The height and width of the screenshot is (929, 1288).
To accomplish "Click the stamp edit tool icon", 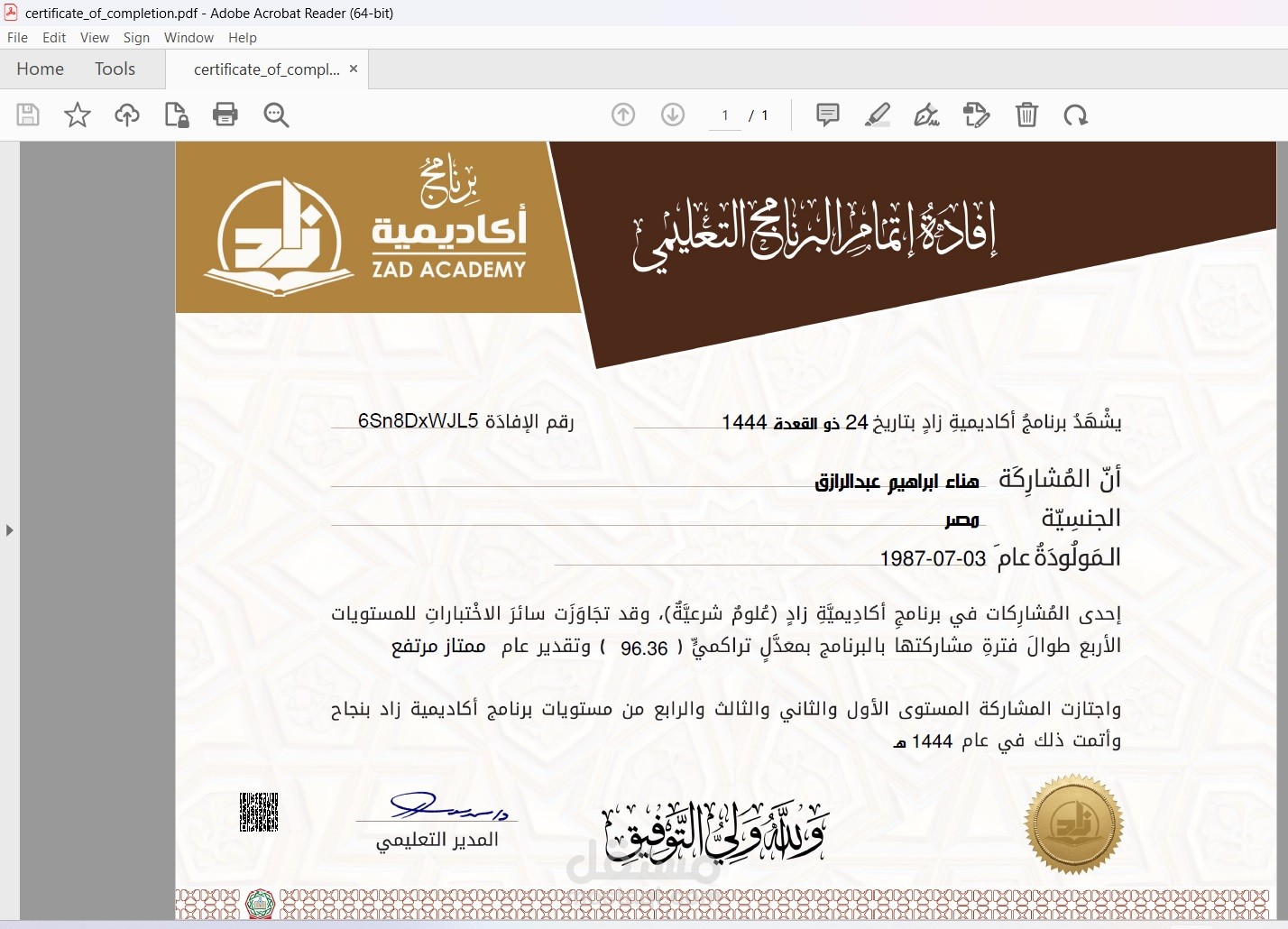I will click(x=977, y=115).
